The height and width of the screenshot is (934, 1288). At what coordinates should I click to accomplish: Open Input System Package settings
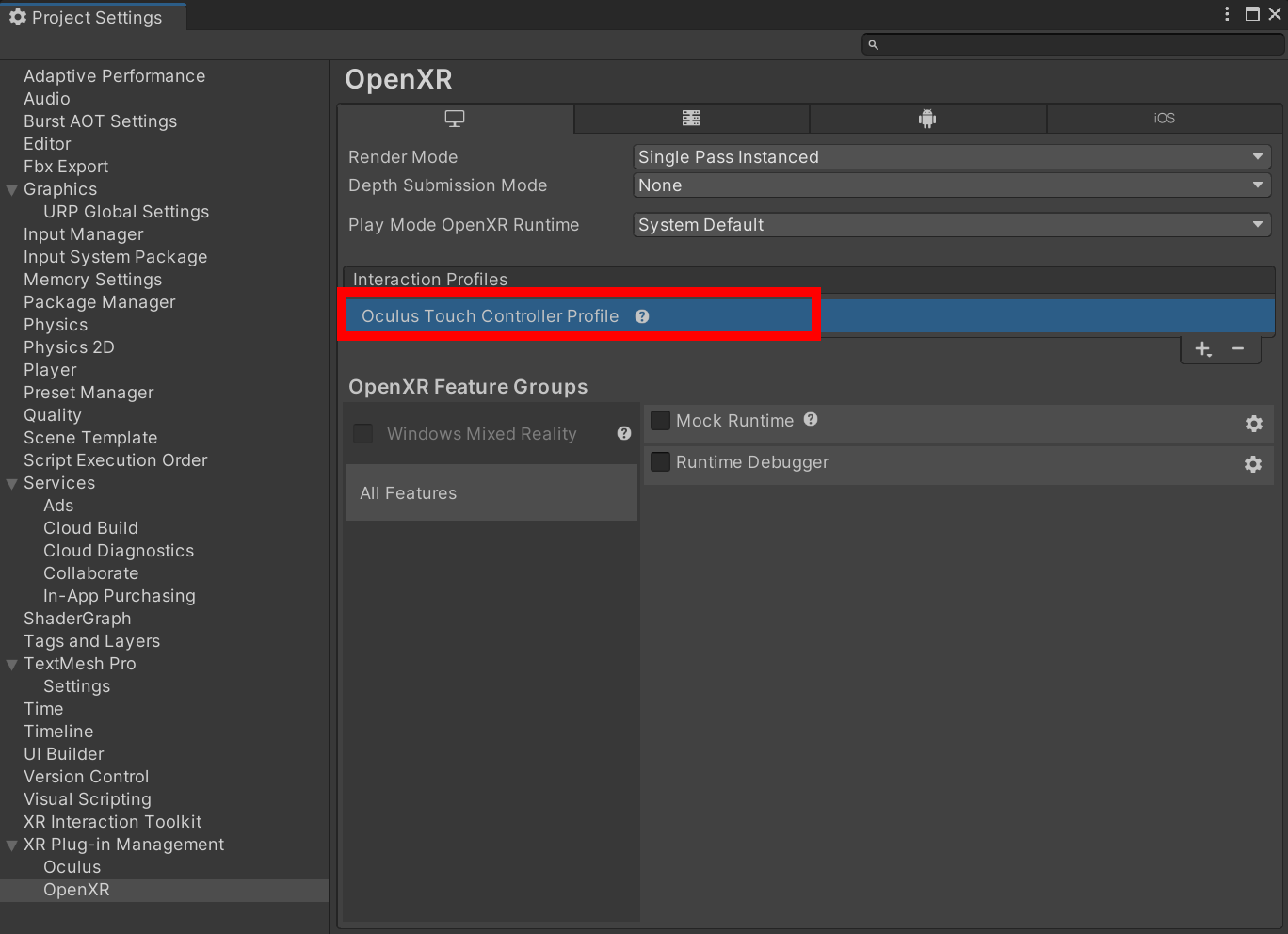pos(115,257)
